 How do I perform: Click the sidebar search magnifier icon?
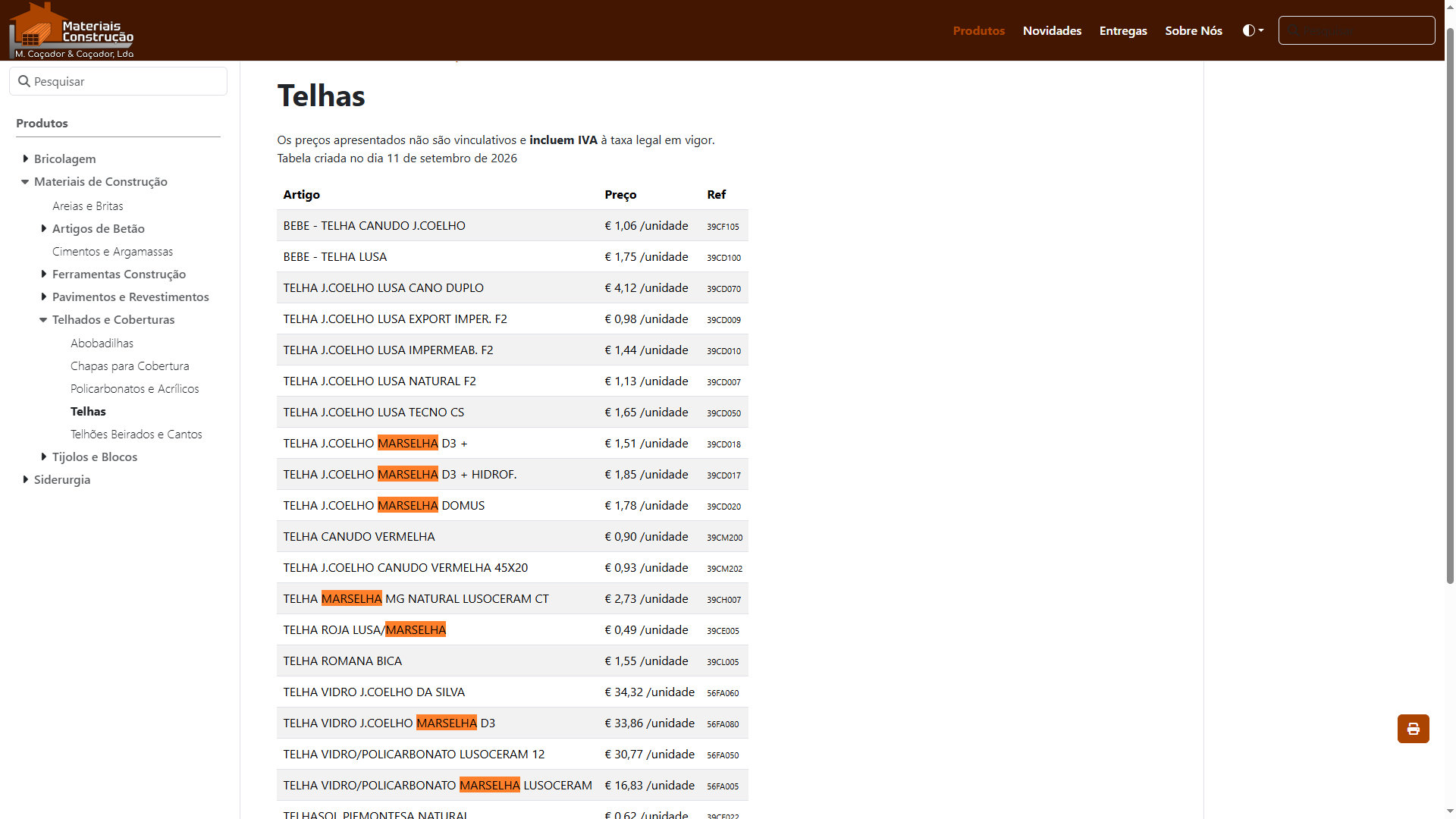pos(24,81)
